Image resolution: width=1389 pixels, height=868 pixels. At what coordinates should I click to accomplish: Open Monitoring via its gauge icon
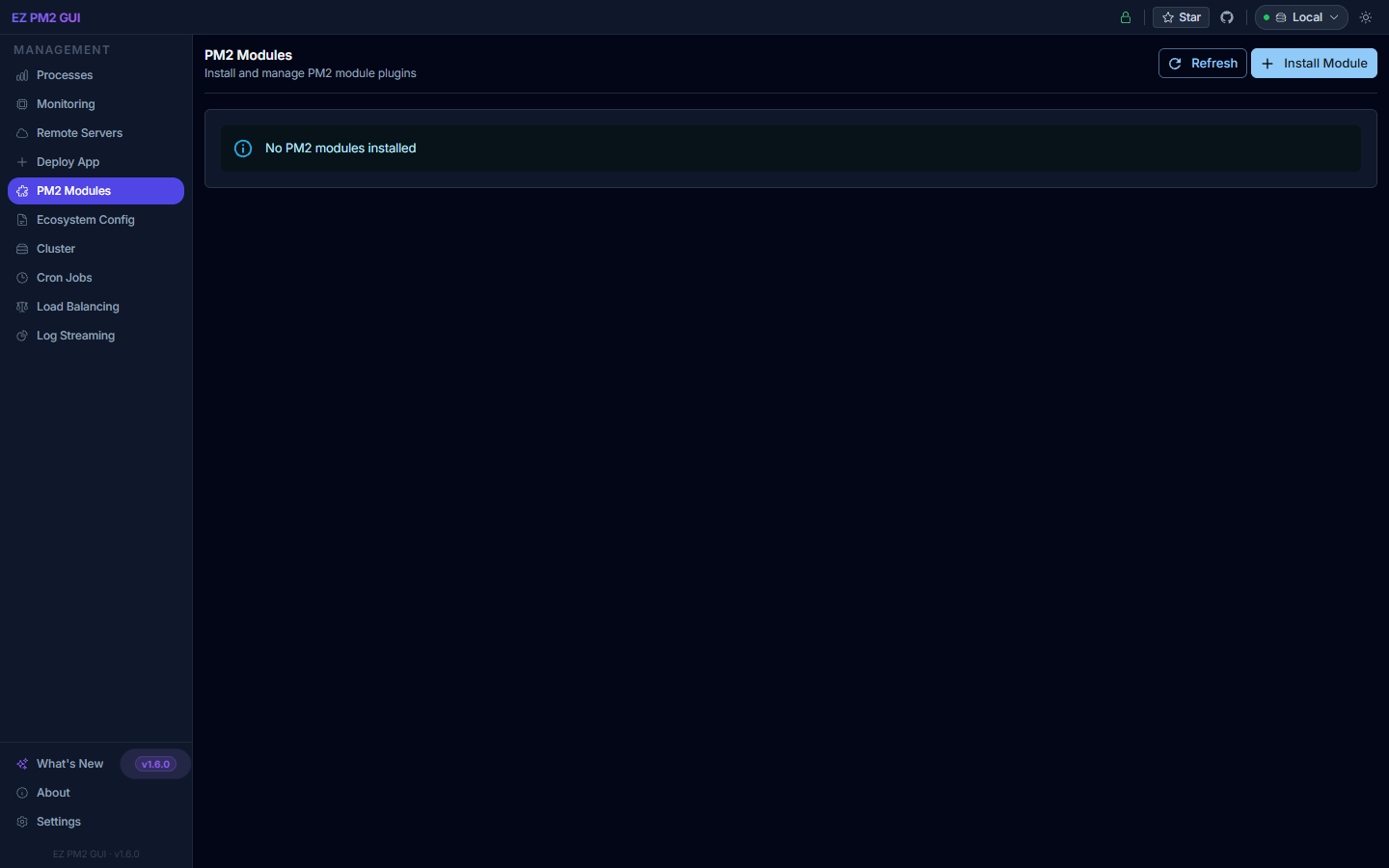[x=21, y=104]
